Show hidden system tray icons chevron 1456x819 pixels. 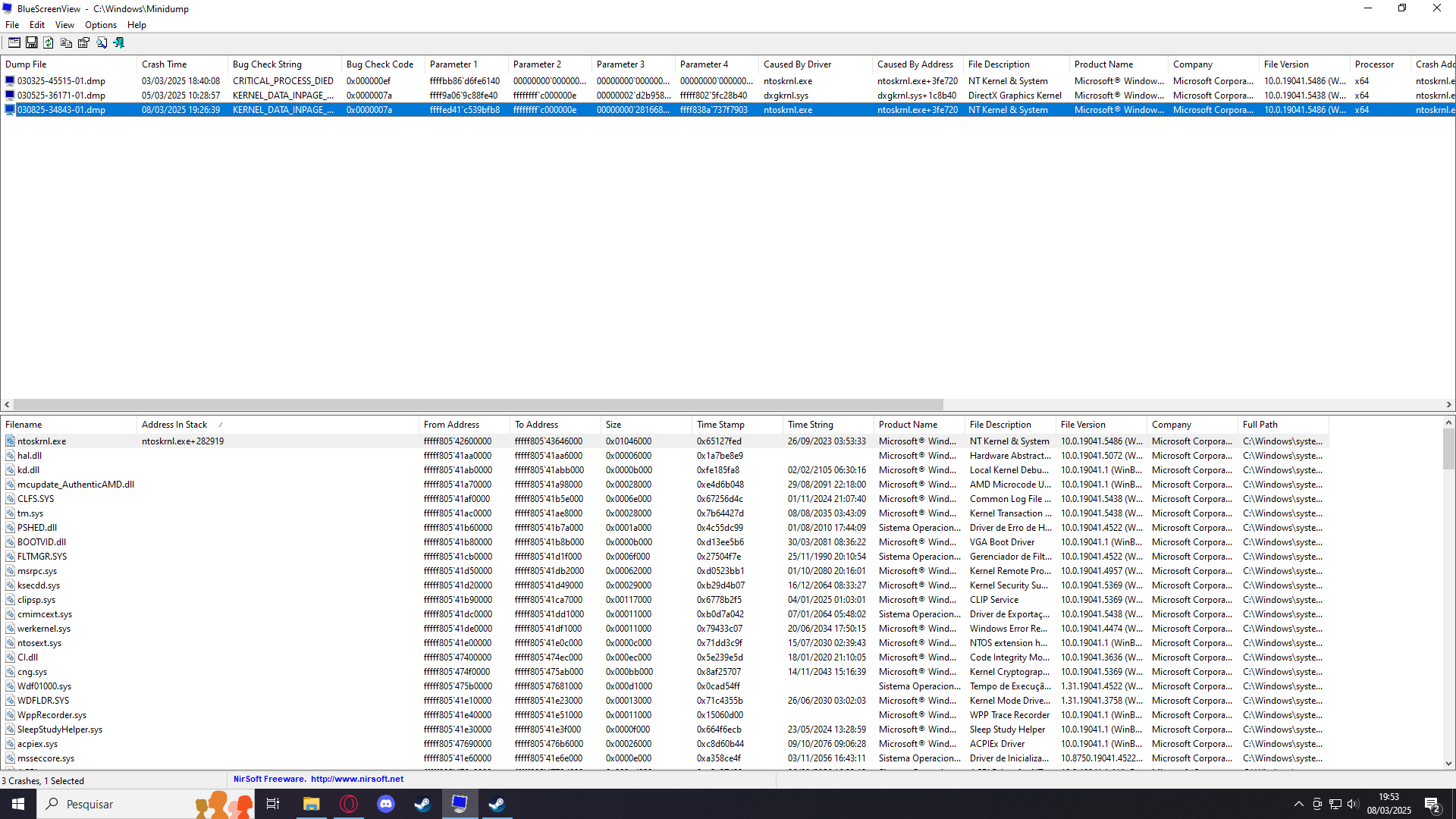pos(1298,804)
